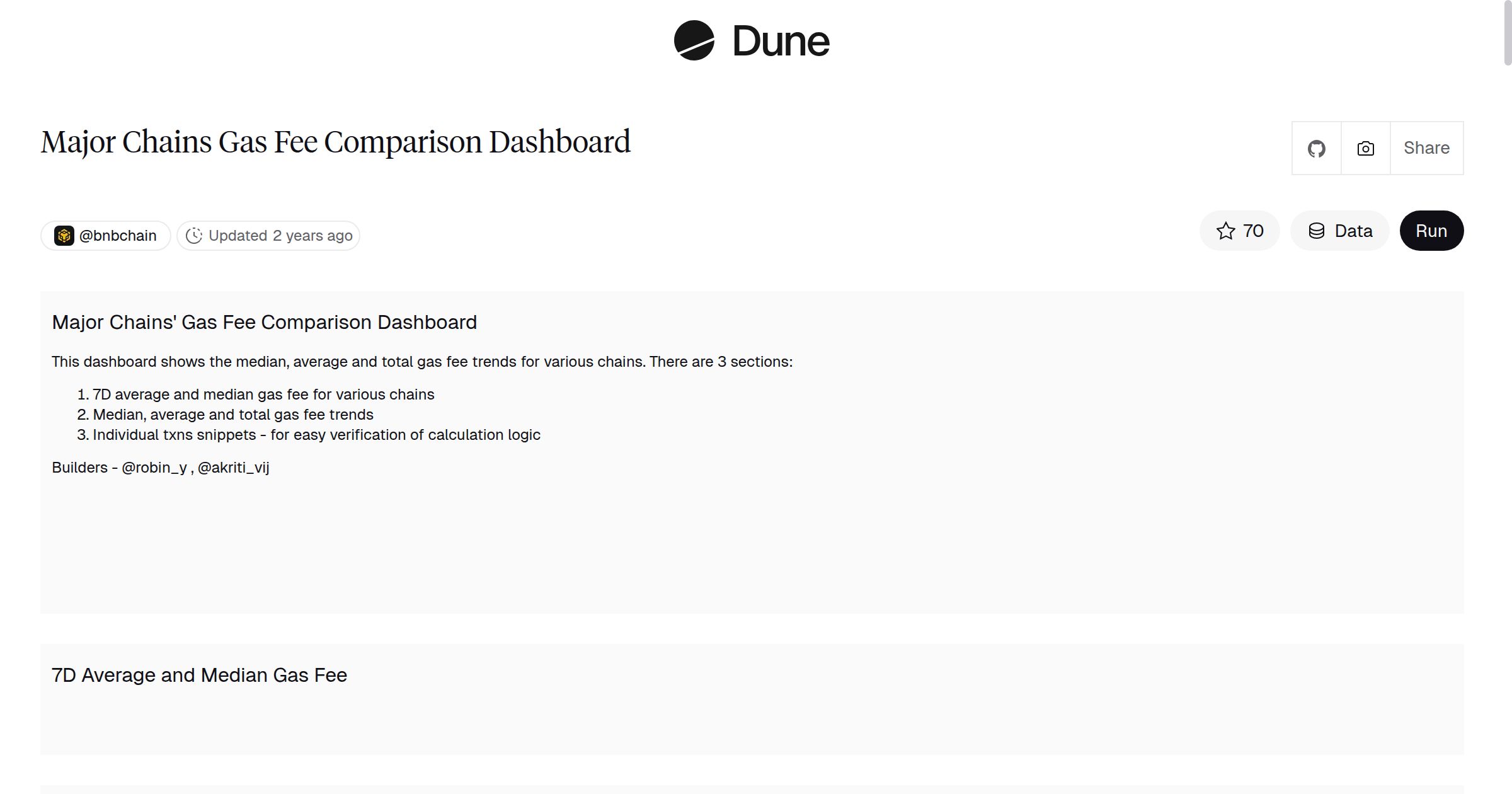The width and height of the screenshot is (1512, 794).
Task: Click the clock icon in the Updated badge
Action: point(195,235)
